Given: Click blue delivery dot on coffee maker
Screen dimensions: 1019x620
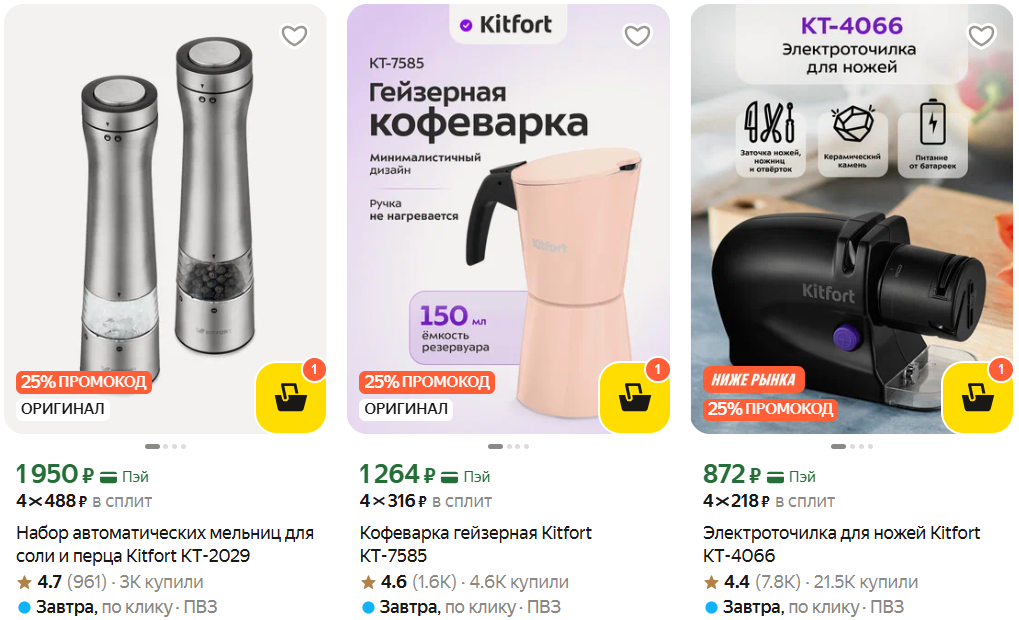Looking at the screenshot, I should point(368,608).
